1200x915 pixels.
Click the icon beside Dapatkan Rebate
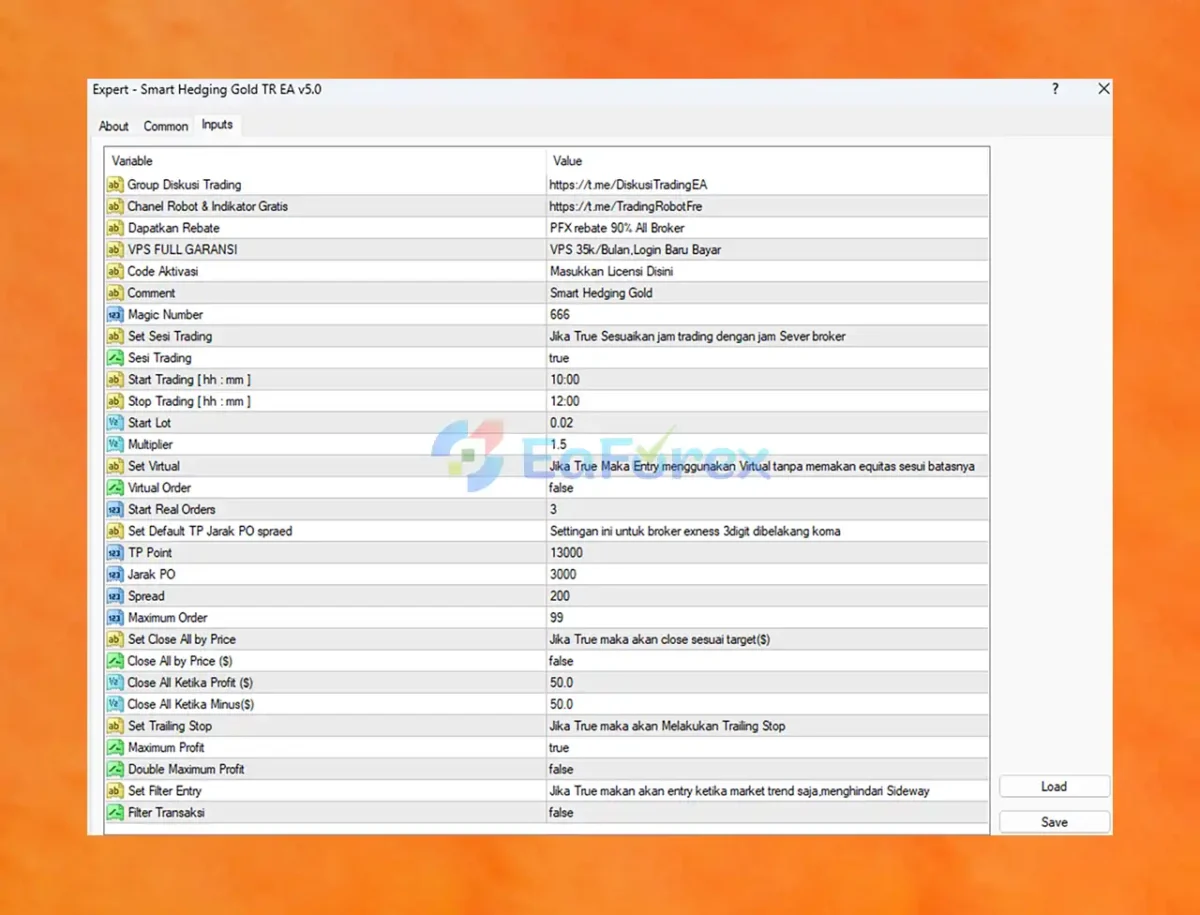(x=114, y=228)
